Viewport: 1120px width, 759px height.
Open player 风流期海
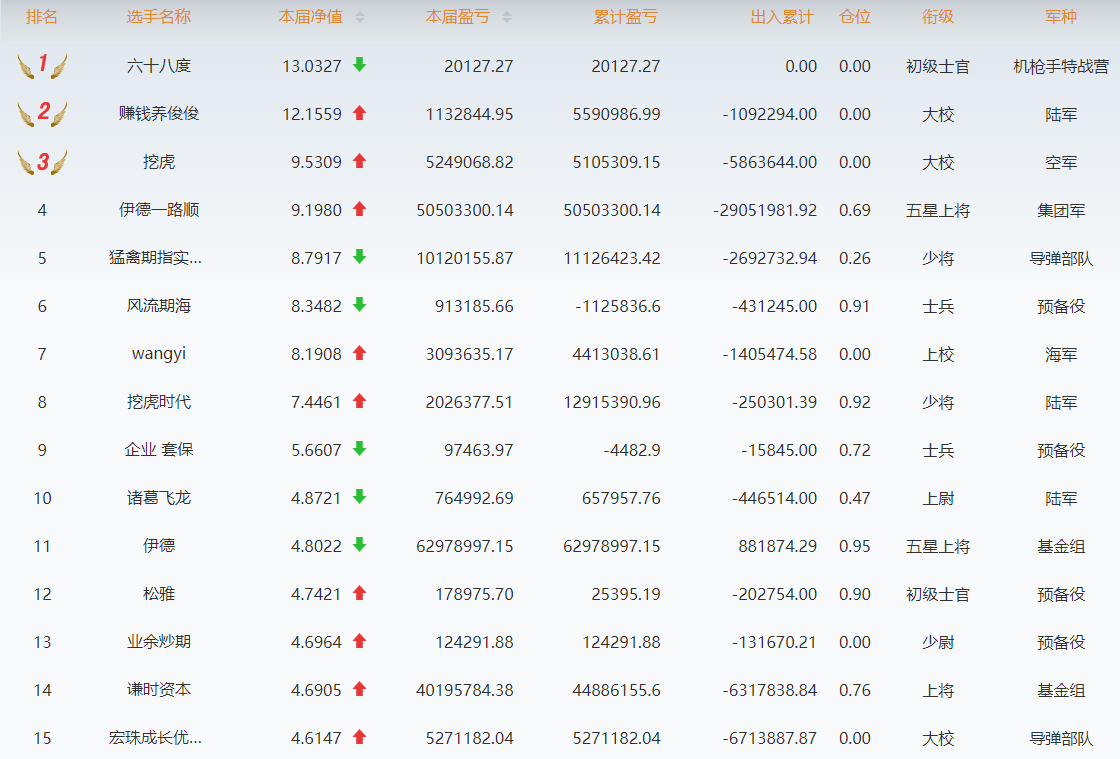click(x=159, y=306)
